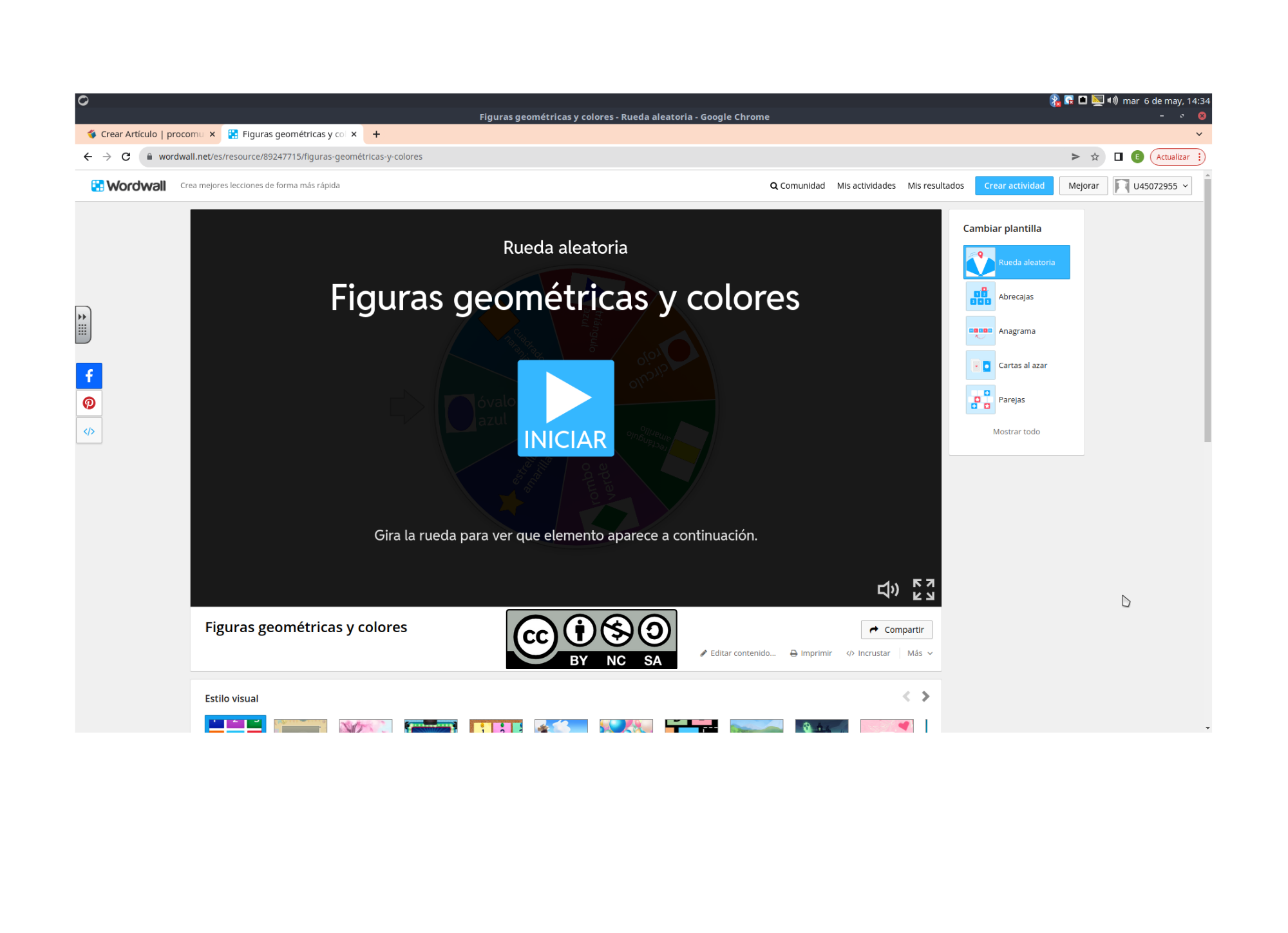Click the Compartir share button
1288x933 pixels.
click(896, 630)
